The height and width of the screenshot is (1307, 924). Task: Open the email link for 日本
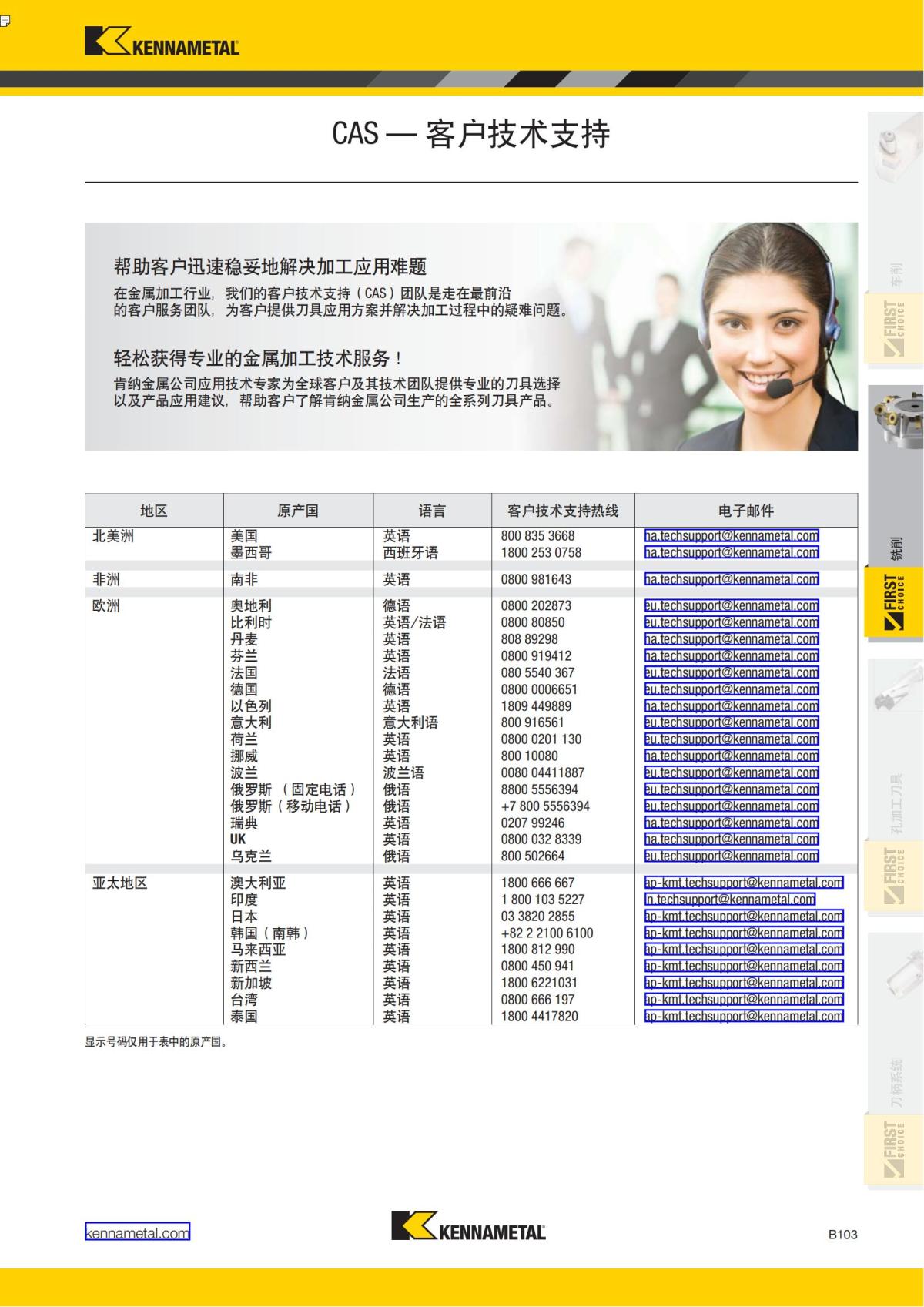[744, 917]
